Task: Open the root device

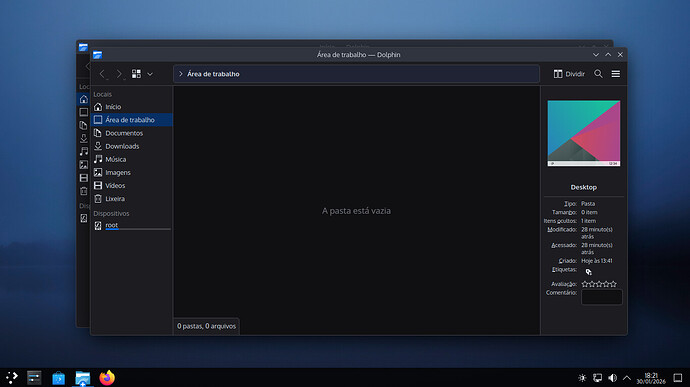Action: click(x=132, y=225)
